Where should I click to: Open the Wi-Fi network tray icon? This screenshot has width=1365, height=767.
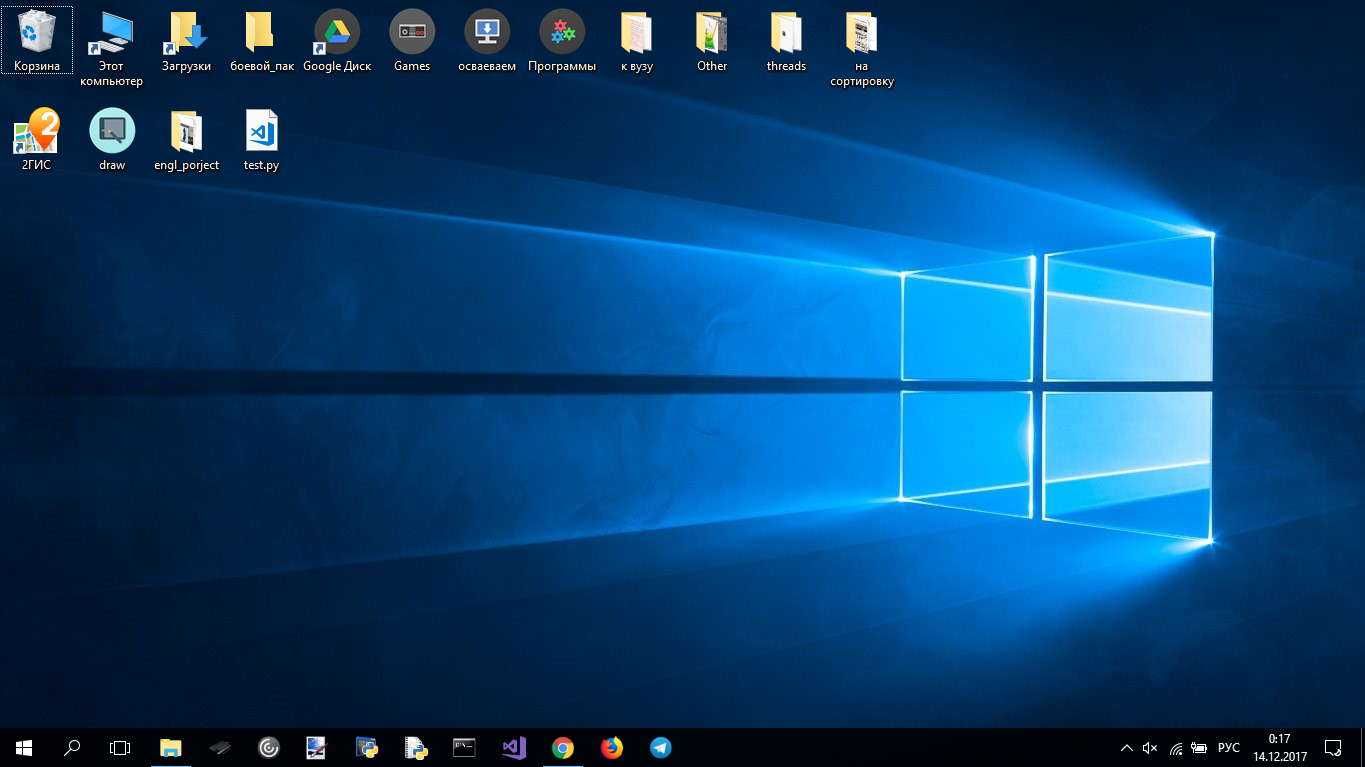click(1175, 748)
